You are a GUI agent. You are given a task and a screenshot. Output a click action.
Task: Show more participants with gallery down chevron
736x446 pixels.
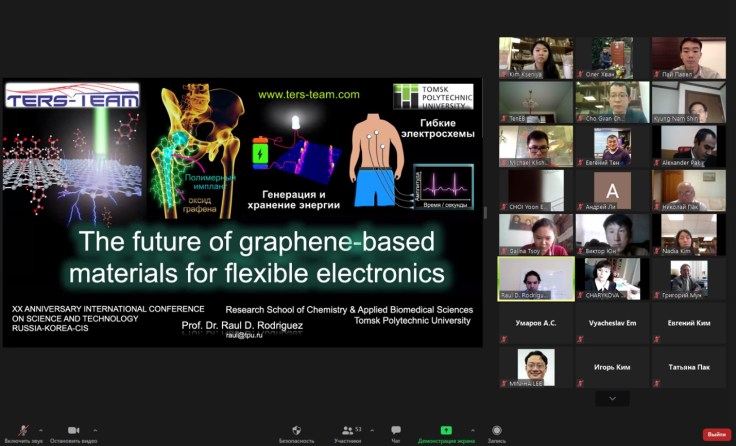coord(612,398)
